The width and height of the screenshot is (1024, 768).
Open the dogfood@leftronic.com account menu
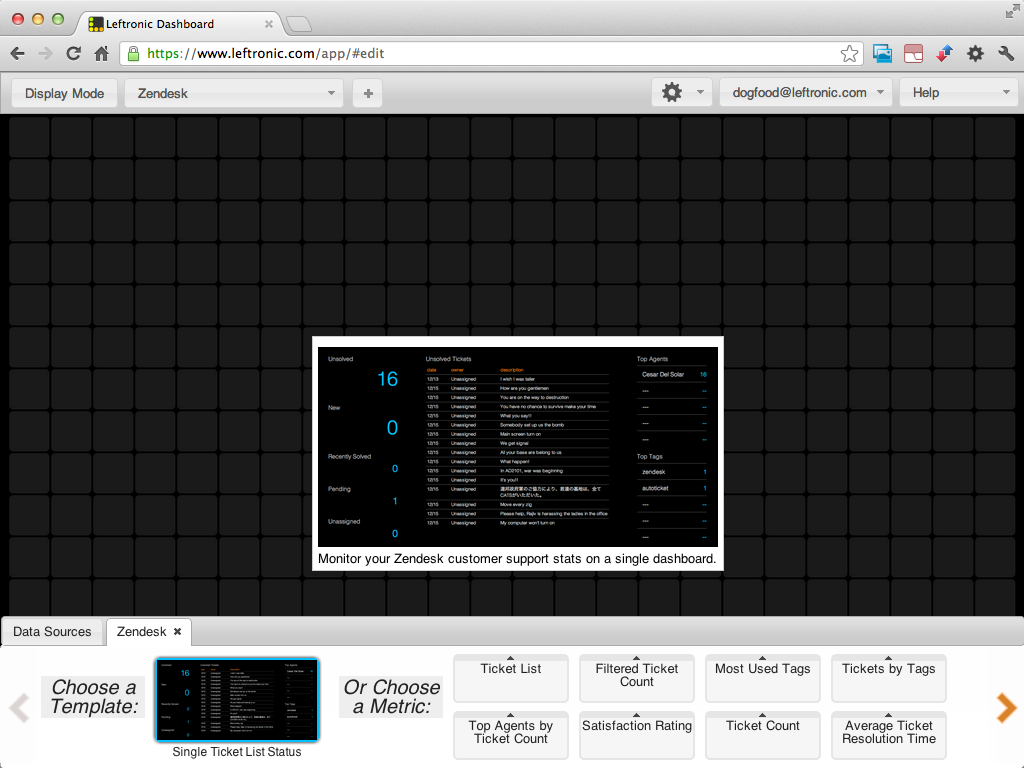point(806,93)
